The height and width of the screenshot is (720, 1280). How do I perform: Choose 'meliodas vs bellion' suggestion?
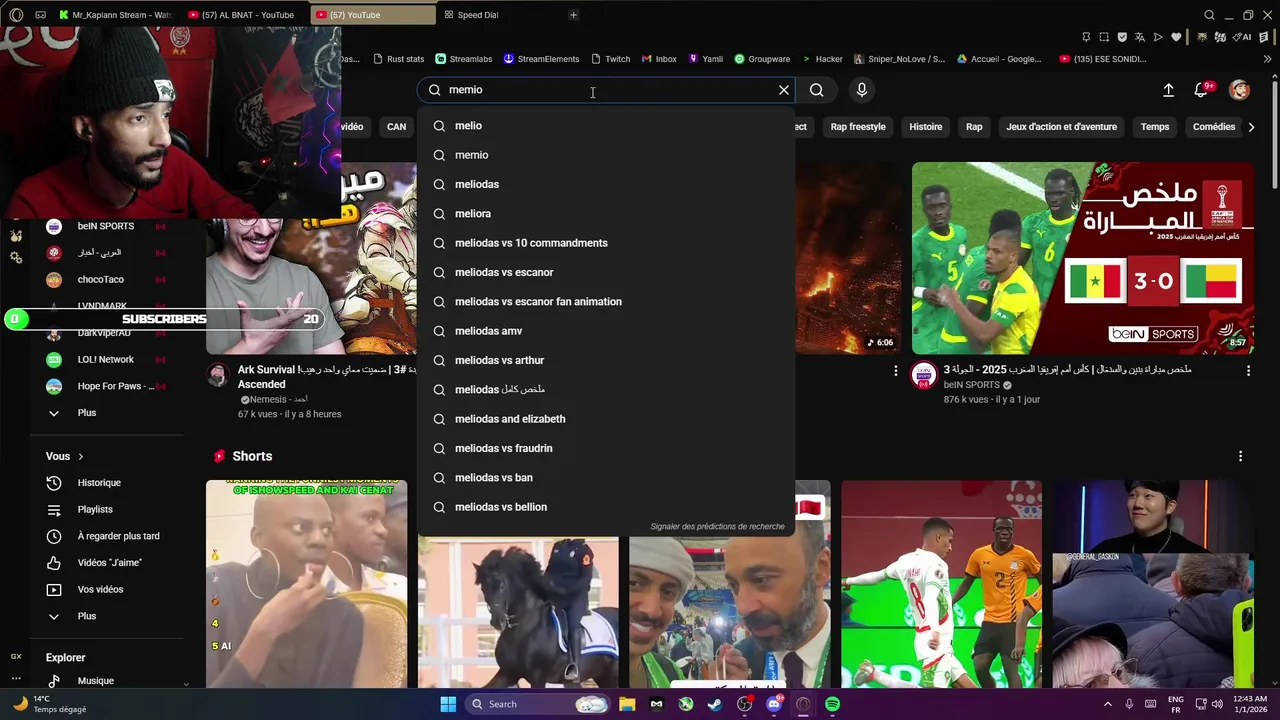(x=606, y=507)
